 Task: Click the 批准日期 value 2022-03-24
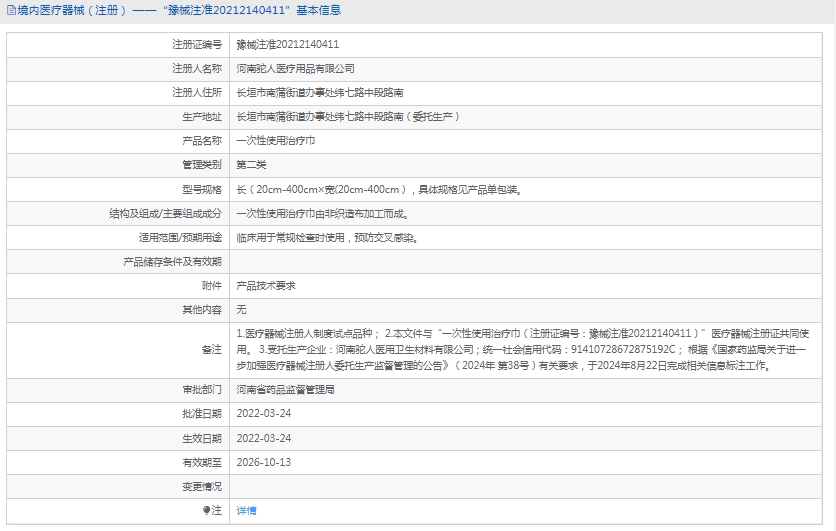coord(264,413)
